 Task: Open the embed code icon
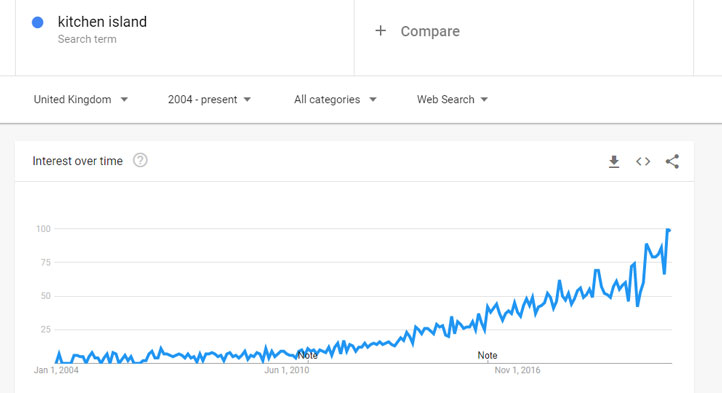click(643, 162)
